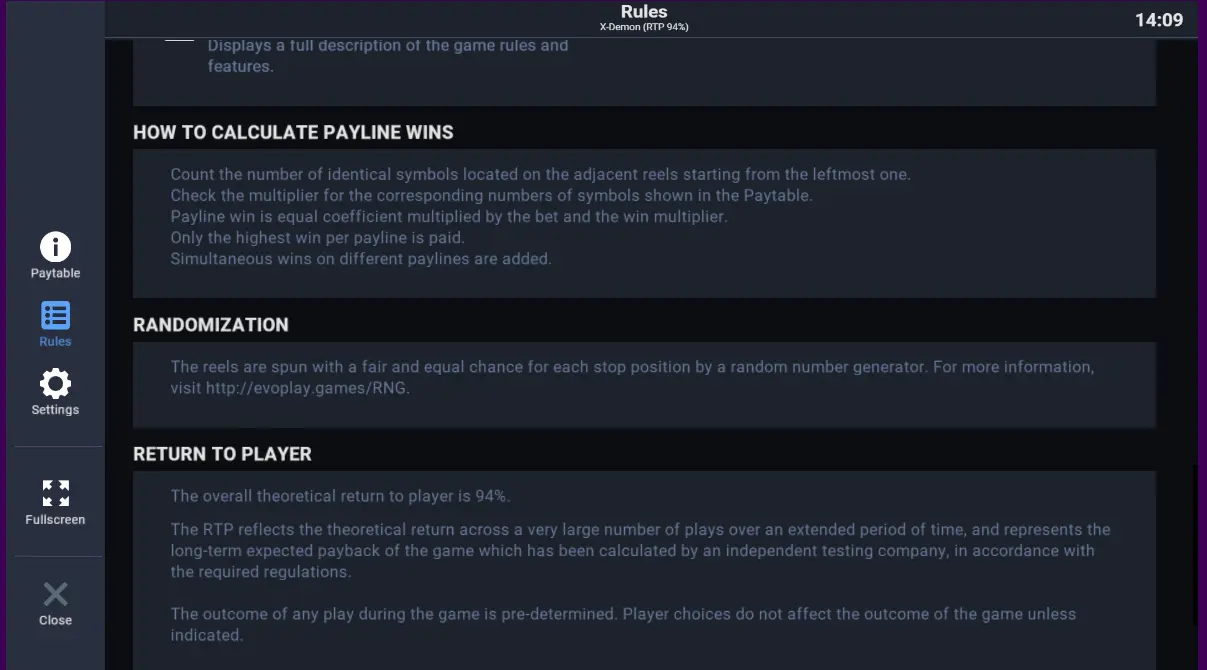Select the Rules list icon
Screen dimensions: 1207x670
55,315
